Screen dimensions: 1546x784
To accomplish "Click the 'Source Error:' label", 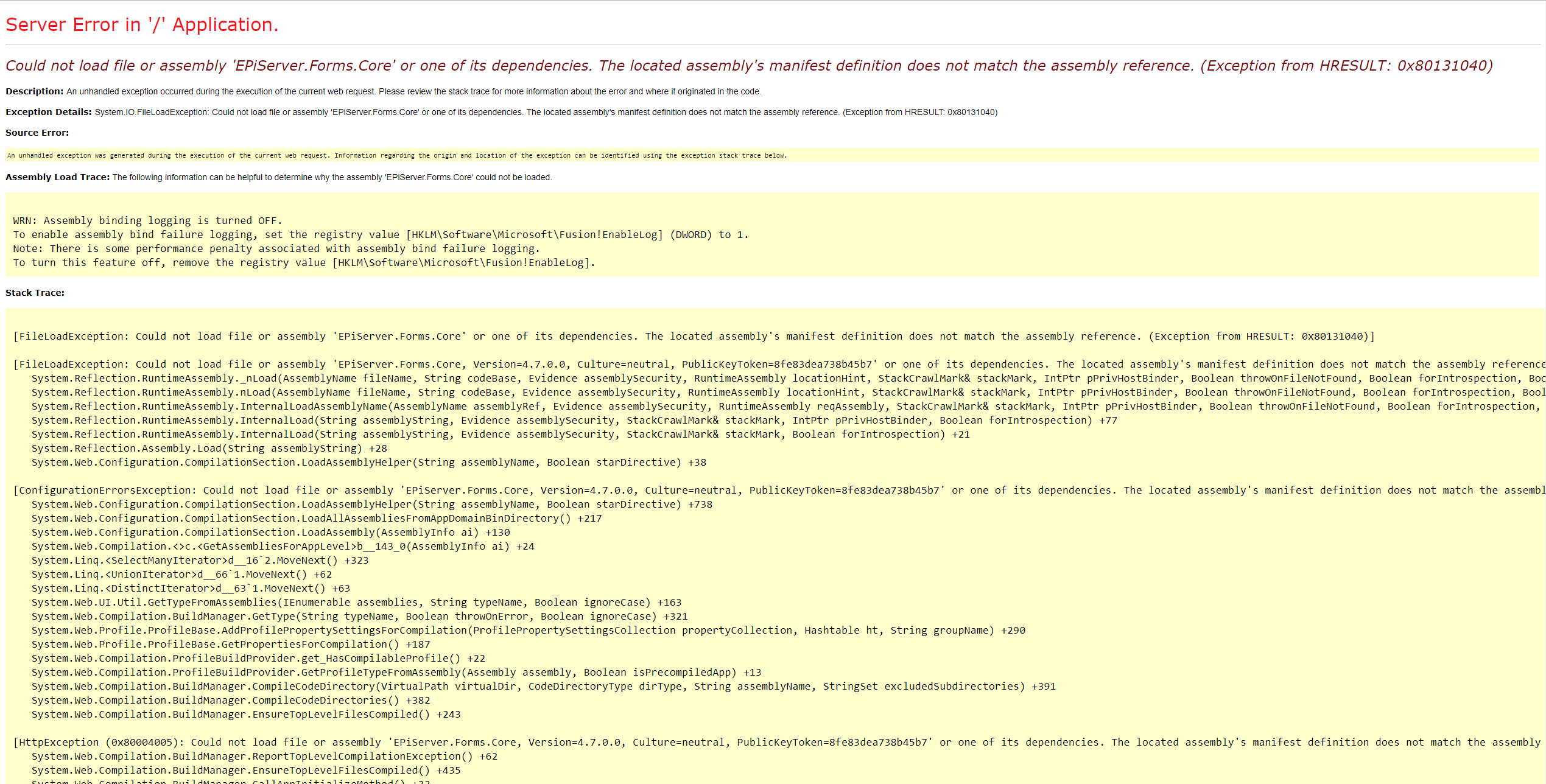I will [x=37, y=133].
